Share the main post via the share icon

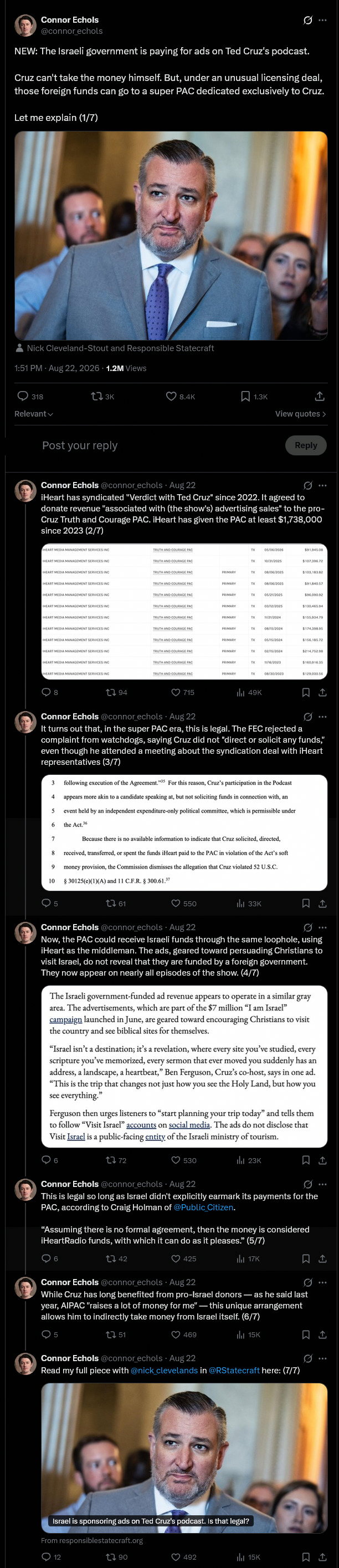coord(320,396)
